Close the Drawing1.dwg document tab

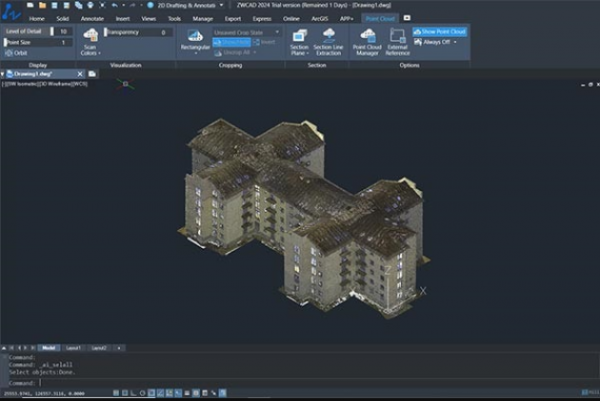pos(79,74)
